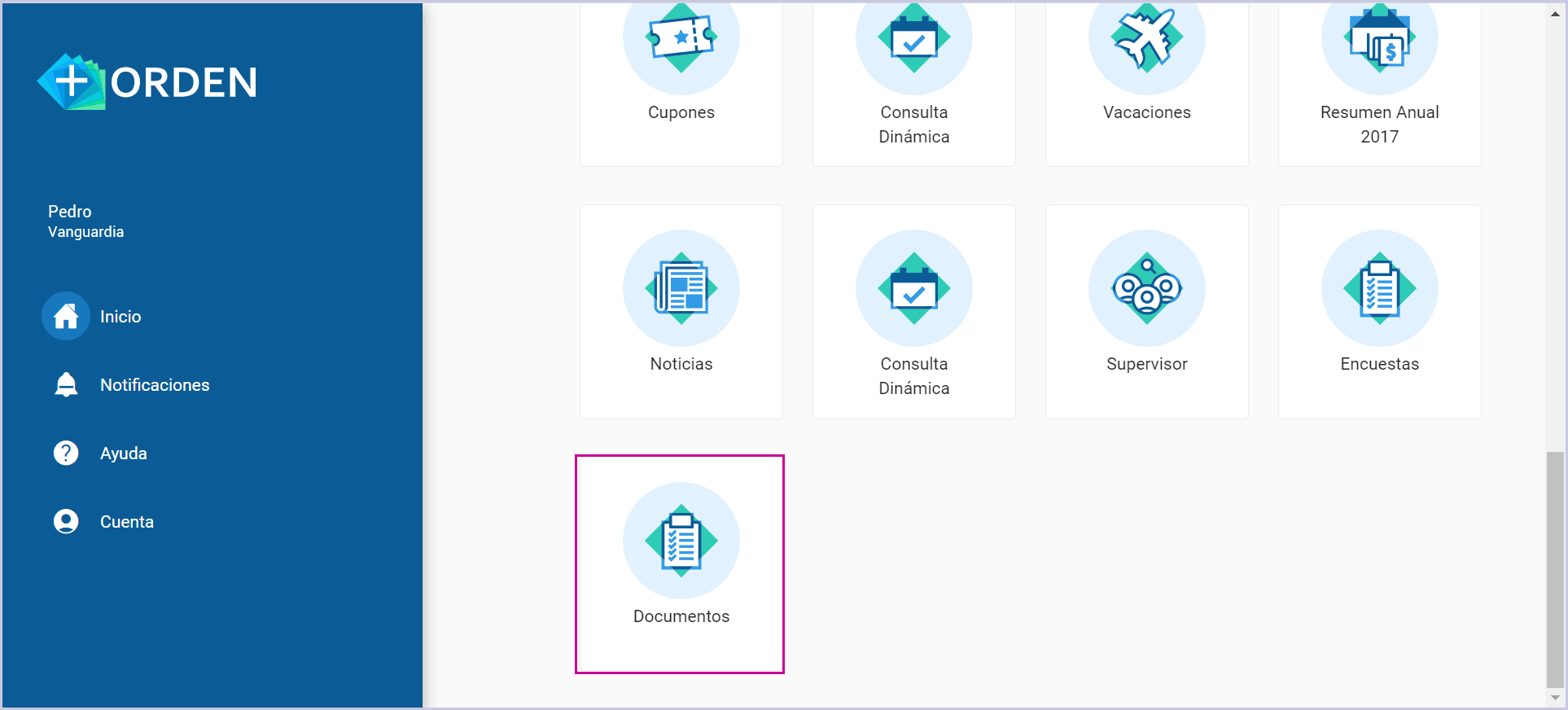Open Vacaciones via the airplane icon
This screenshot has height=710, width=1568.
1146,38
